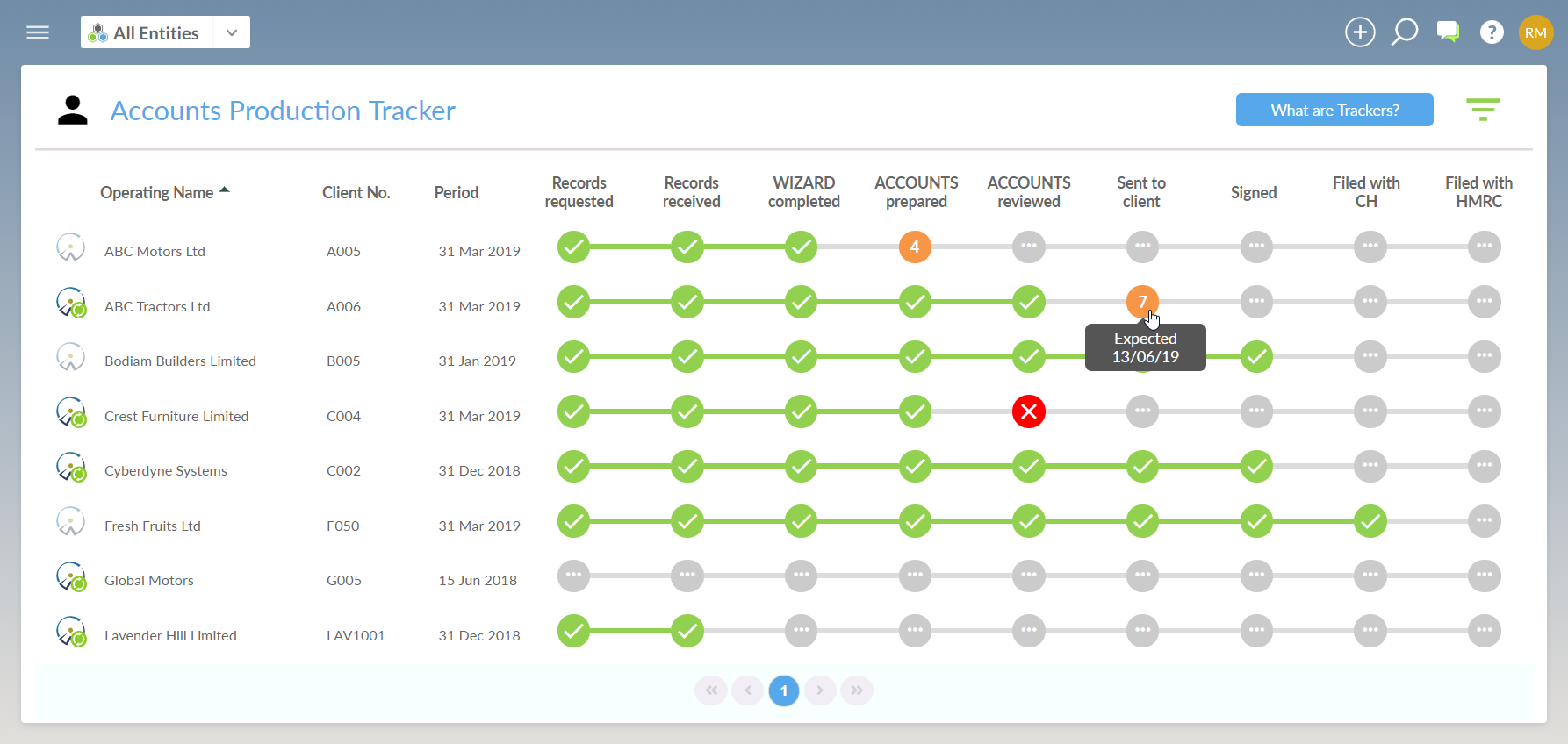1568x744 pixels.
Task: Click the Records requested column header
Action: [579, 192]
